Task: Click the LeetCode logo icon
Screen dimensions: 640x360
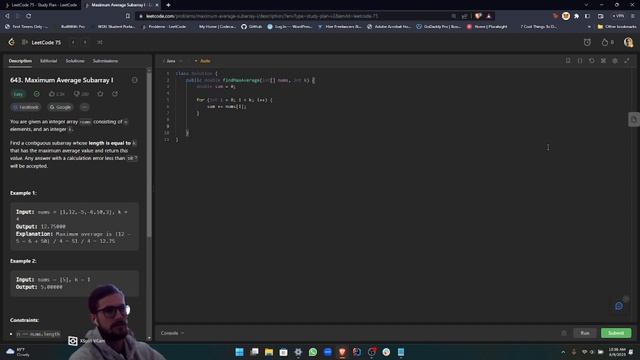Action: point(11,42)
